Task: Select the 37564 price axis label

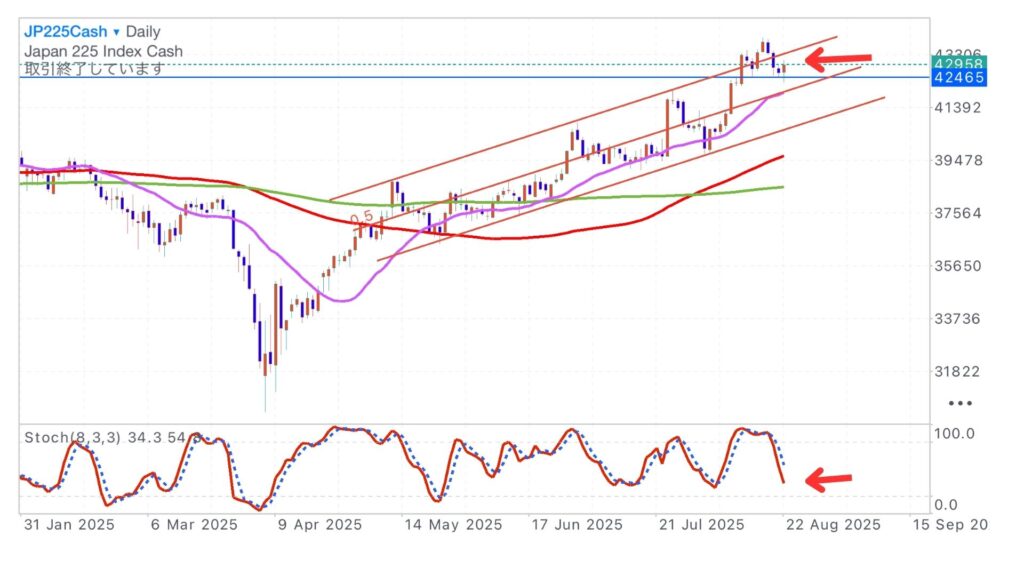Action: click(x=957, y=214)
